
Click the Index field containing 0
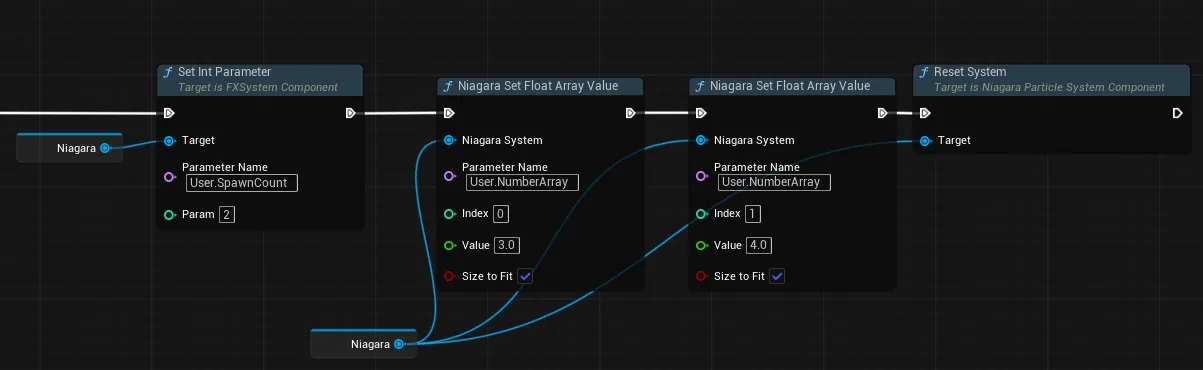pyautogui.click(x=501, y=214)
